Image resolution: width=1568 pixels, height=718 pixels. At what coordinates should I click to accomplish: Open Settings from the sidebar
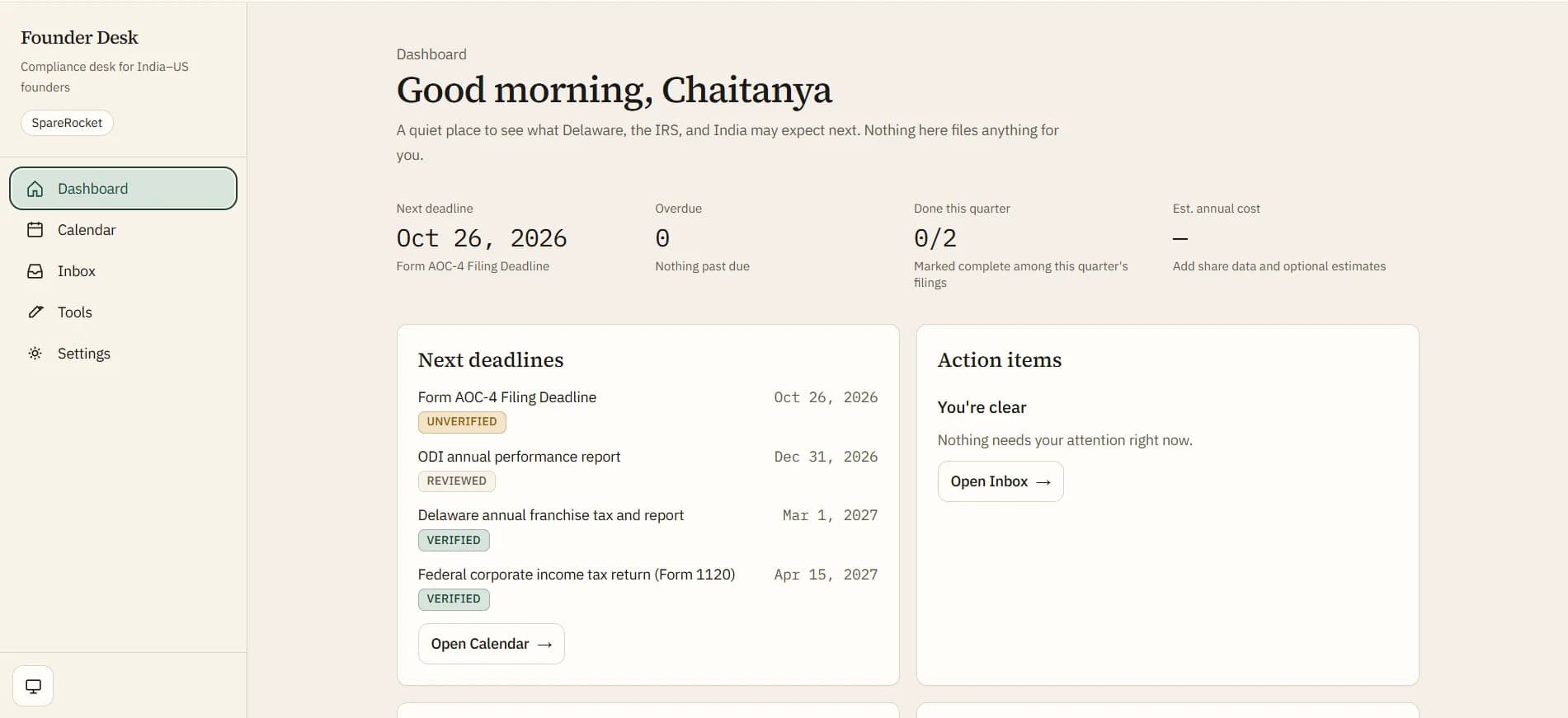pyautogui.click(x=123, y=354)
